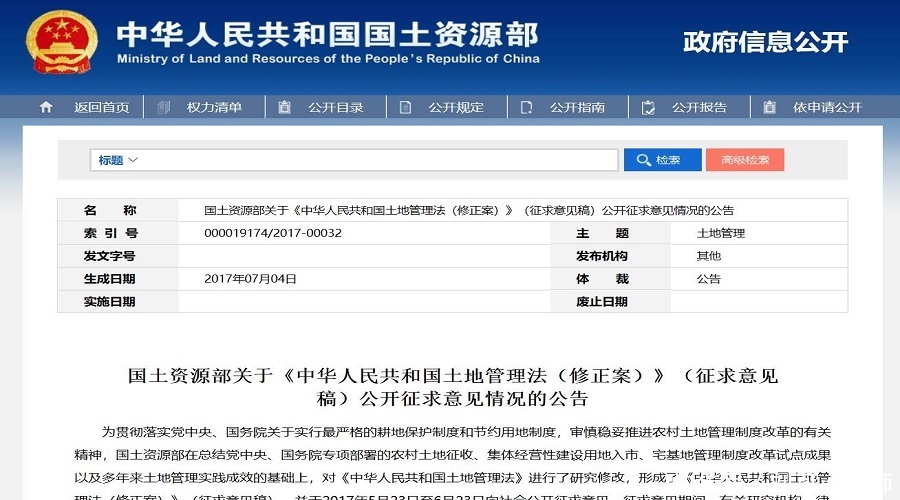Click the 中华人民共和国国土资源部 site title
The image size is (900, 500).
pos(327,34)
